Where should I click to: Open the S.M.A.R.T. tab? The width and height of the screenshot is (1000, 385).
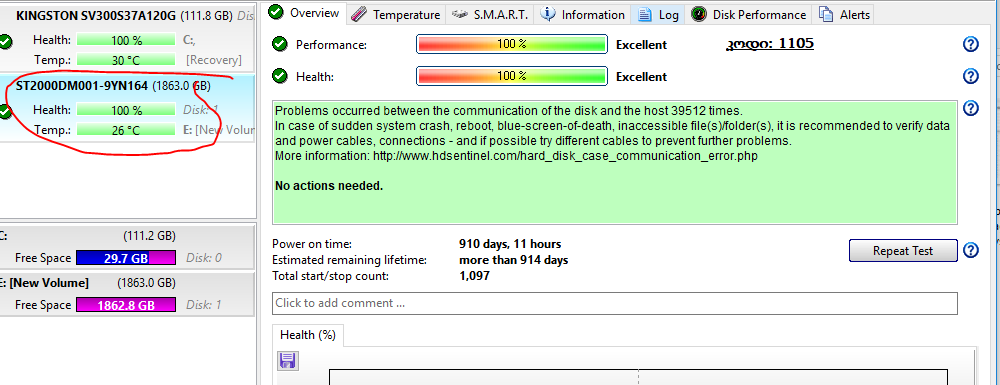point(489,14)
